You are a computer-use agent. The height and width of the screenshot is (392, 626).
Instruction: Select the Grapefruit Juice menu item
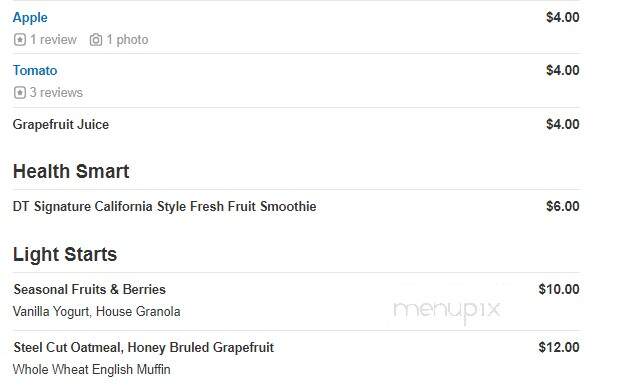click(x=61, y=124)
